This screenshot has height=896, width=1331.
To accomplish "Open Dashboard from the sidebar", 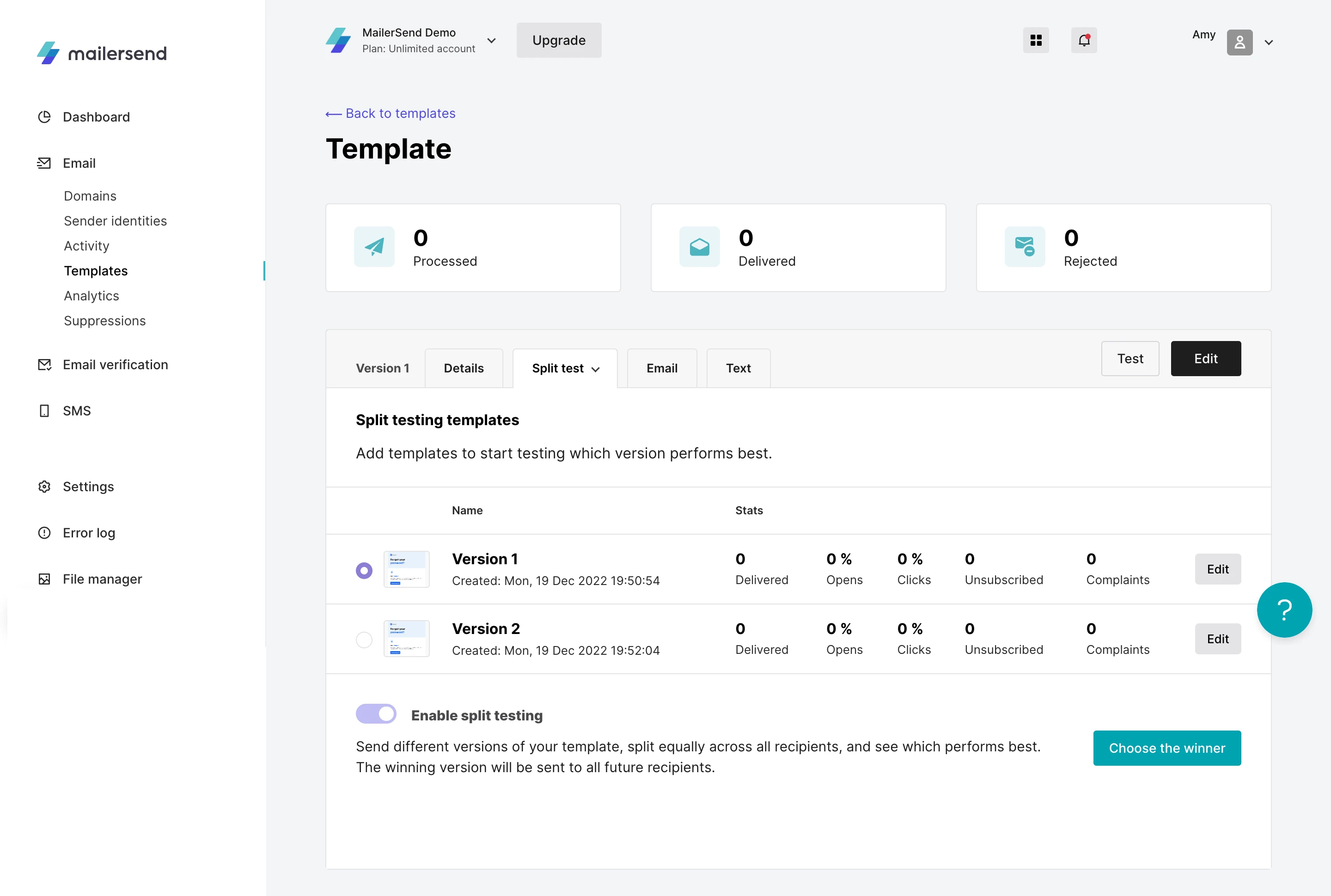I will [96, 117].
